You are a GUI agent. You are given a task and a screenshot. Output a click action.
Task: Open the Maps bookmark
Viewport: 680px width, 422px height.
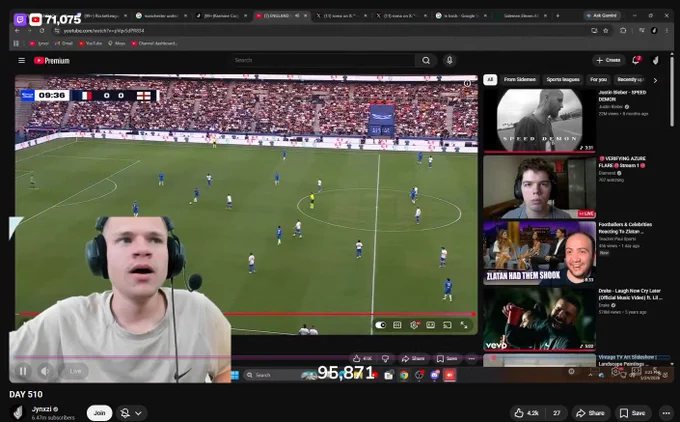[117, 43]
